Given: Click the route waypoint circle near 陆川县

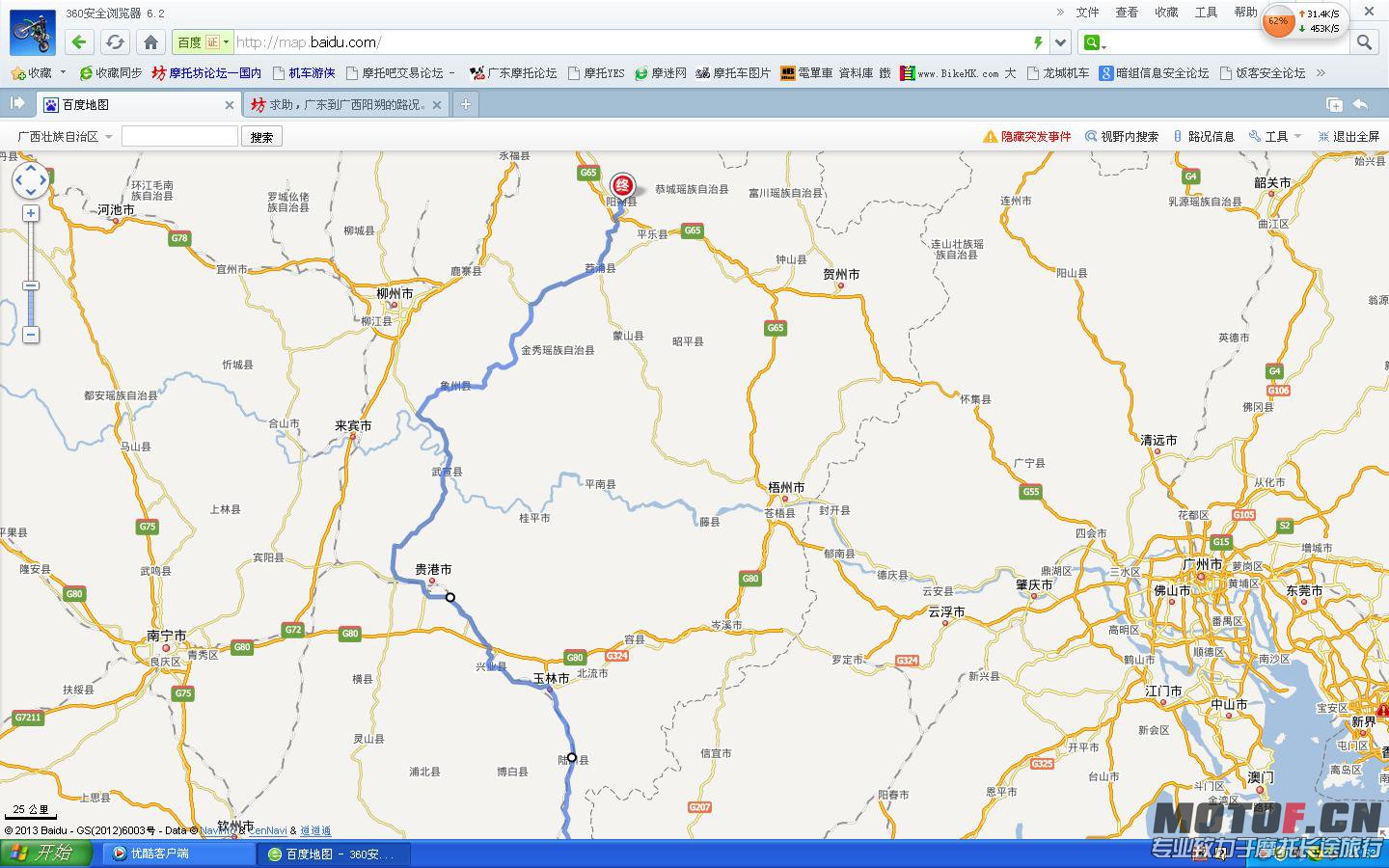Looking at the screenshot, I should point(571,757).
